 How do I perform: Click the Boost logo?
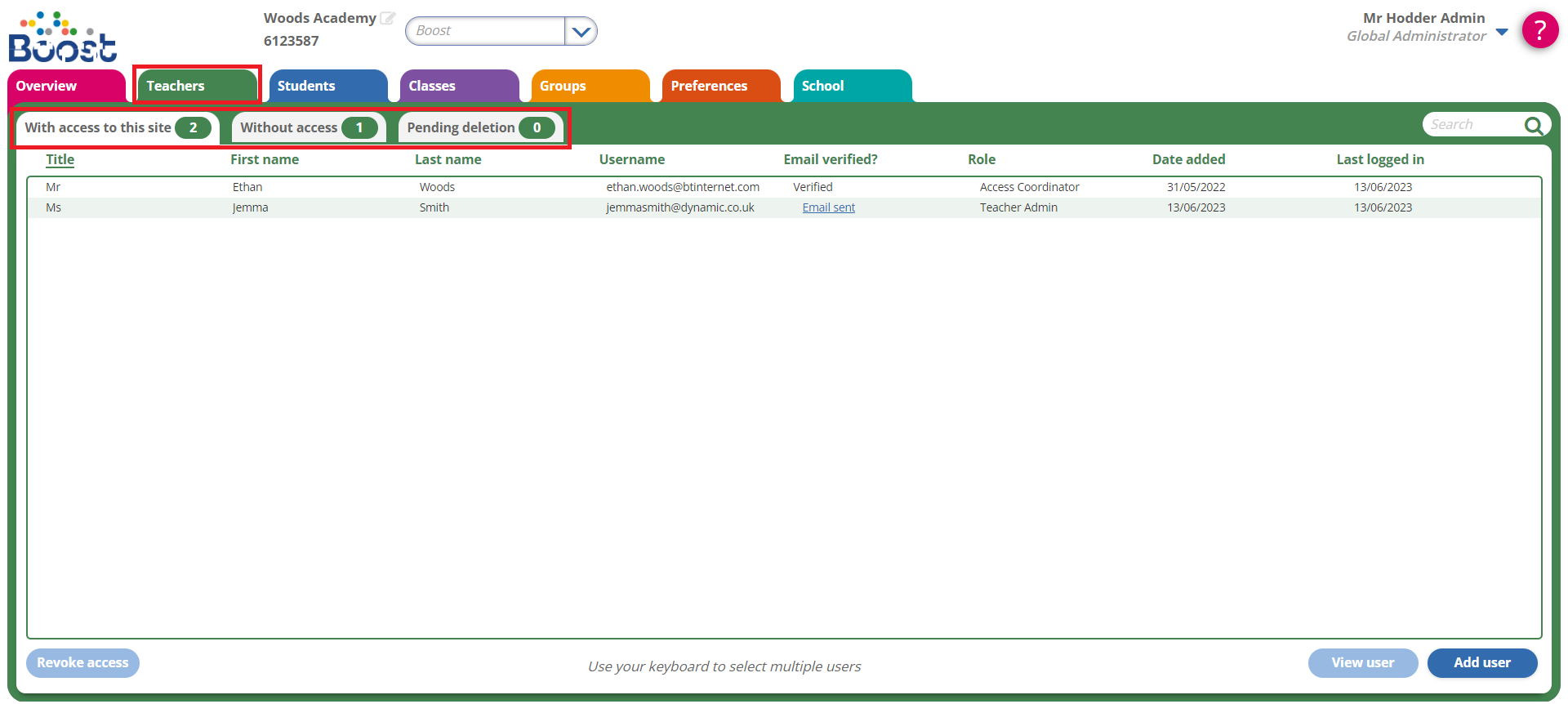click(62, 38)
